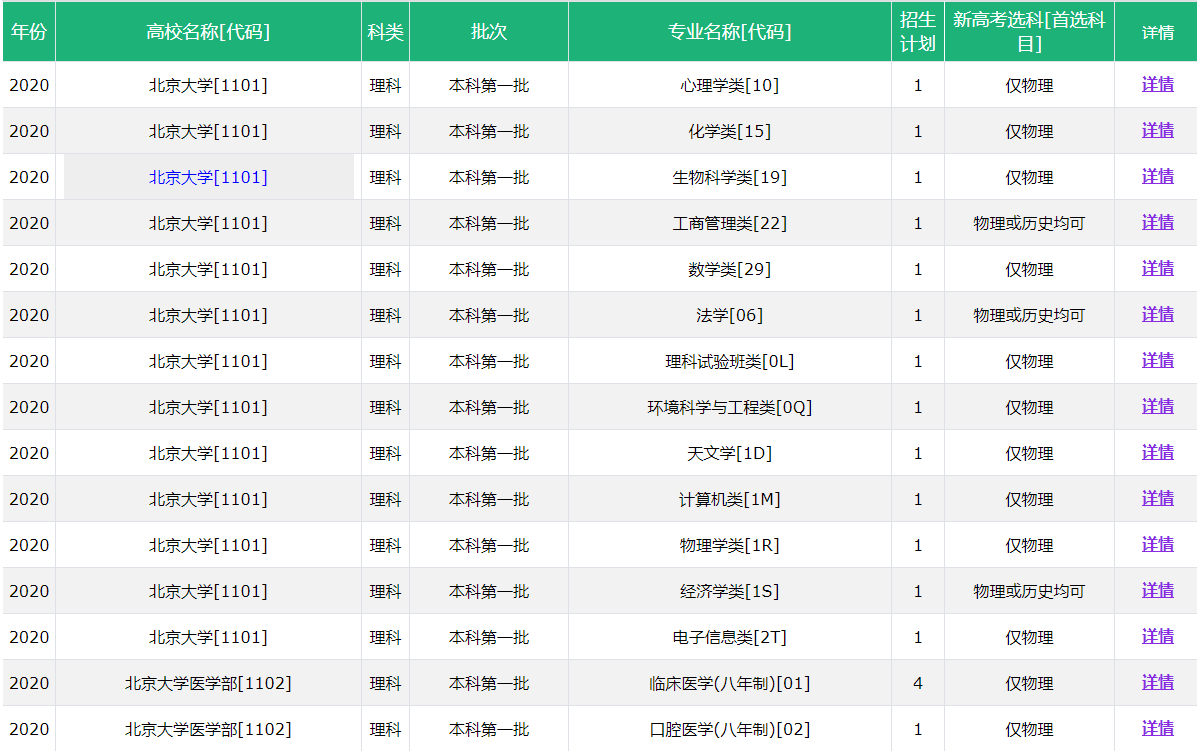The image size is (1197, 751).
Task: Open 详情 in the 电子信息类[2T] row
Action: (1157, 637)
